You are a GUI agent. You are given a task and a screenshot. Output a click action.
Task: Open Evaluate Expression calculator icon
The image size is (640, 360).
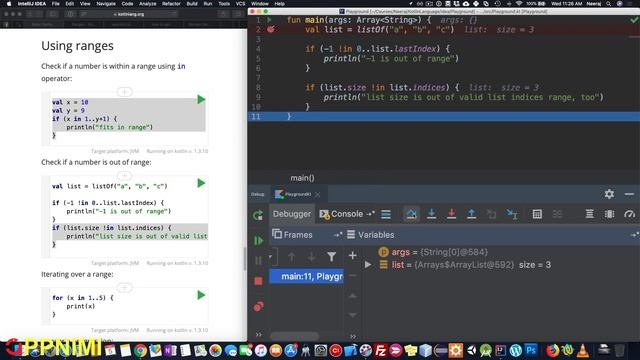pos(537,214)
